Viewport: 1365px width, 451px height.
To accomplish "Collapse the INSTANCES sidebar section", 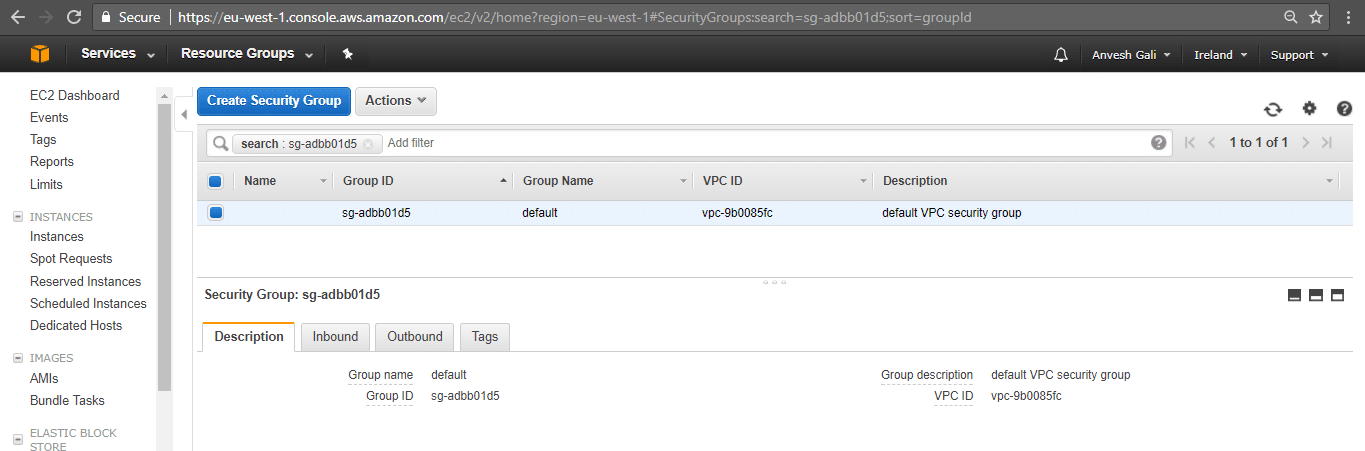I will [x=17, y=217].
